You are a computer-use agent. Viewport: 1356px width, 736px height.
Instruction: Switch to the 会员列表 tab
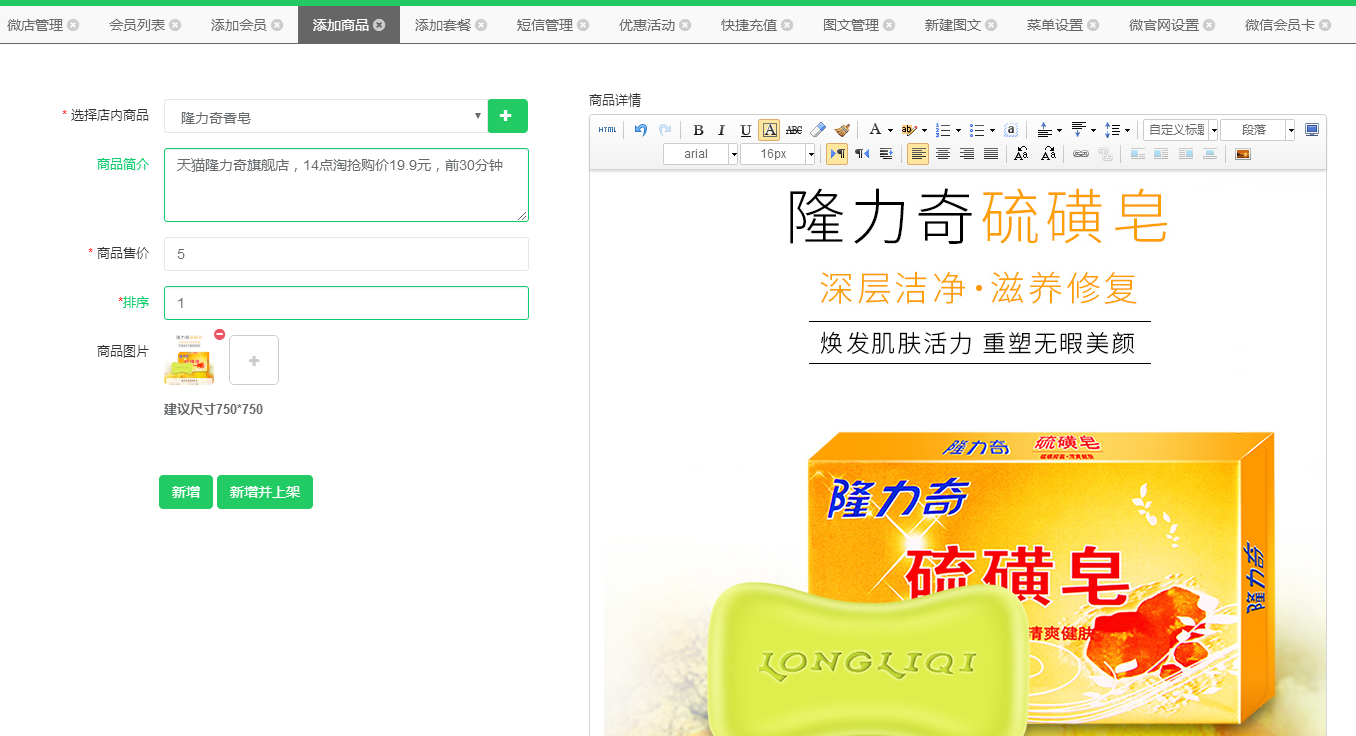[137, 25]
